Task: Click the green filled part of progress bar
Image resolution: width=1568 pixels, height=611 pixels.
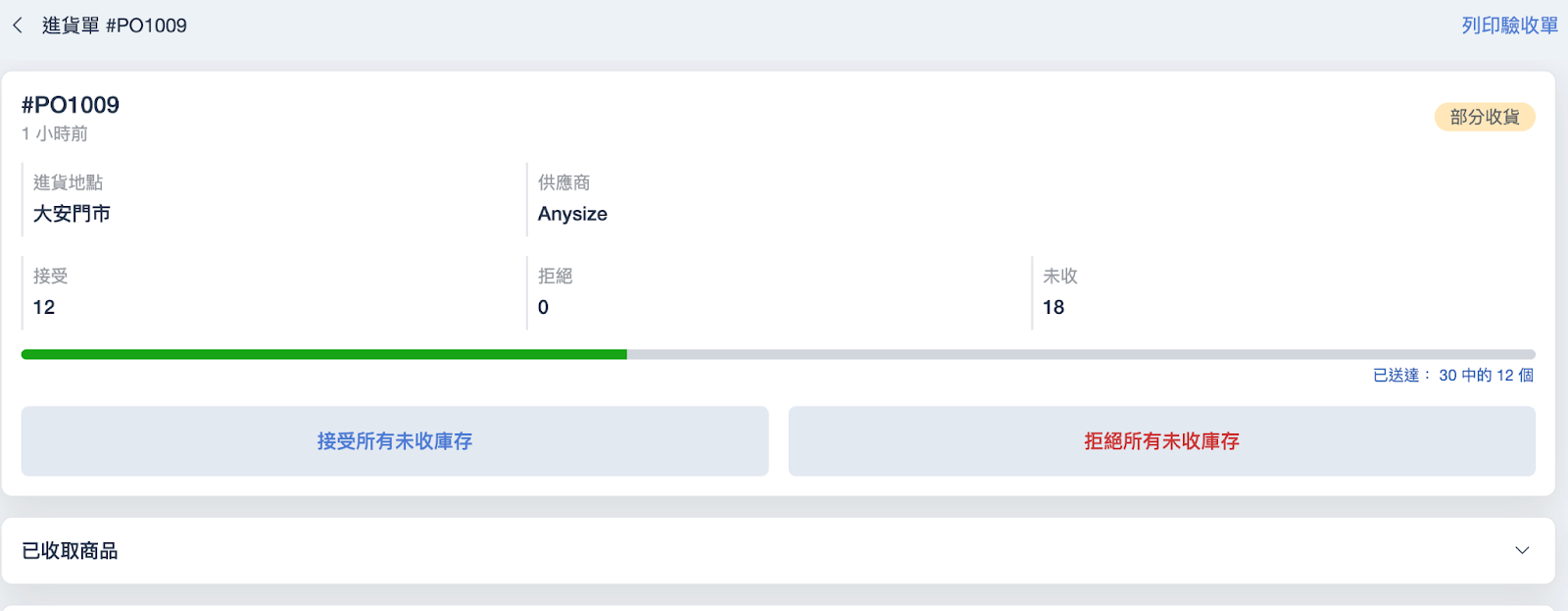Action: [x=323, y=354]
